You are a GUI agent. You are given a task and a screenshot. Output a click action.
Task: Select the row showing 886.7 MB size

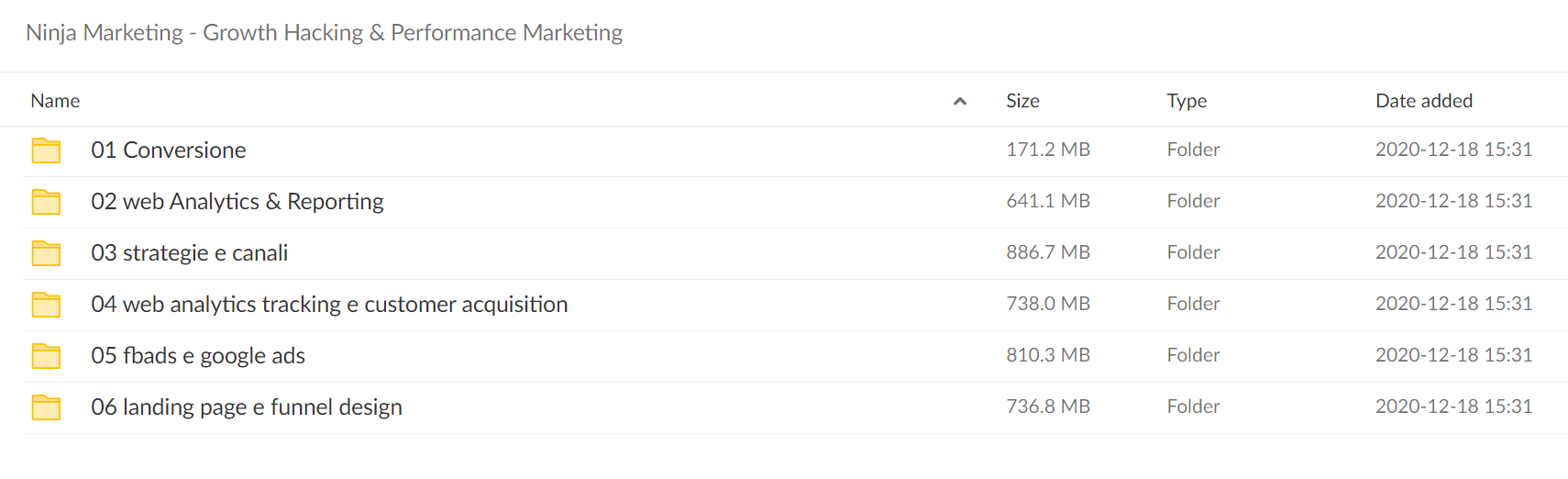(x=795, y=253)
